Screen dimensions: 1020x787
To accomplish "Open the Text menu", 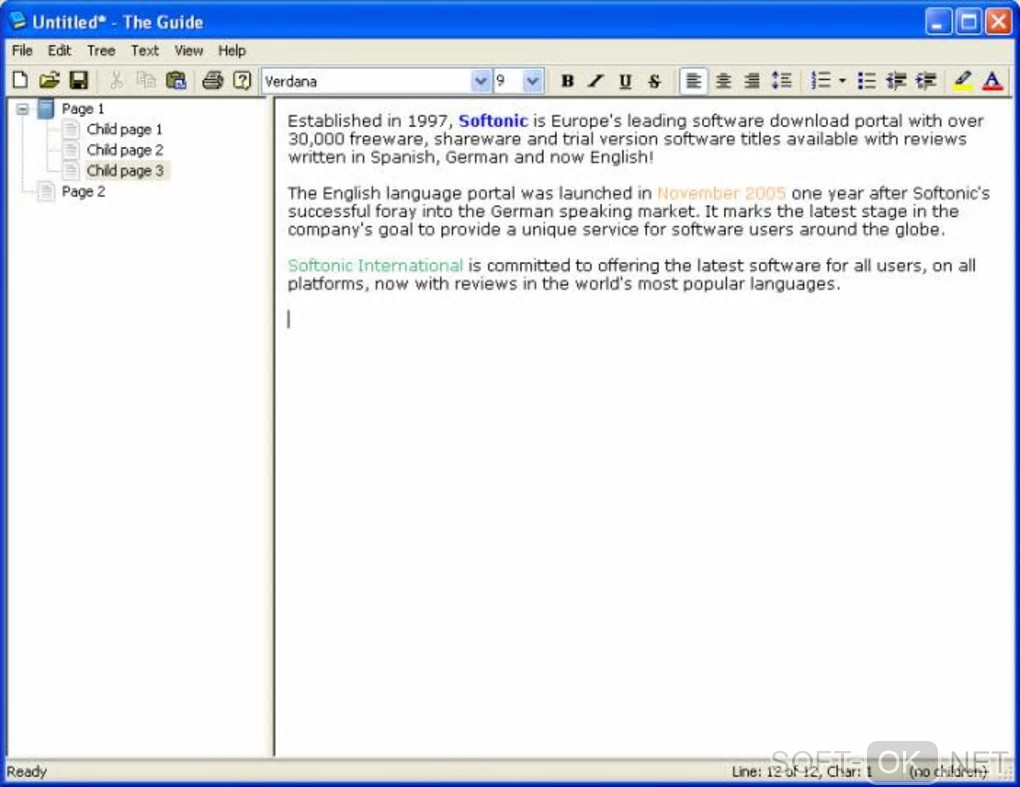I will (x=144, y=51).
